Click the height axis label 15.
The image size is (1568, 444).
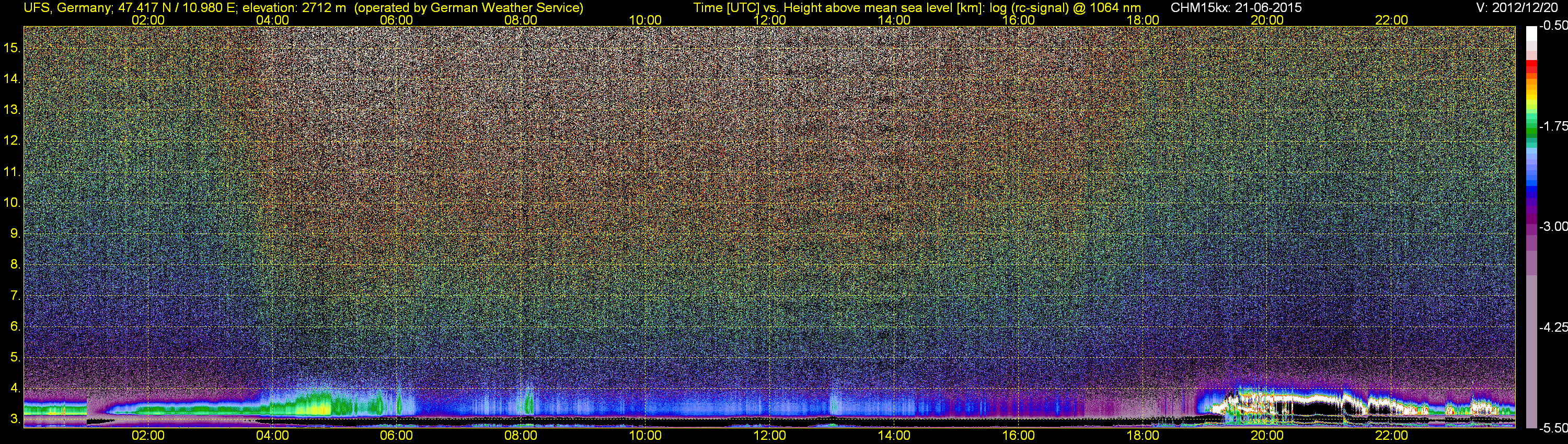[x=11, y=48]
